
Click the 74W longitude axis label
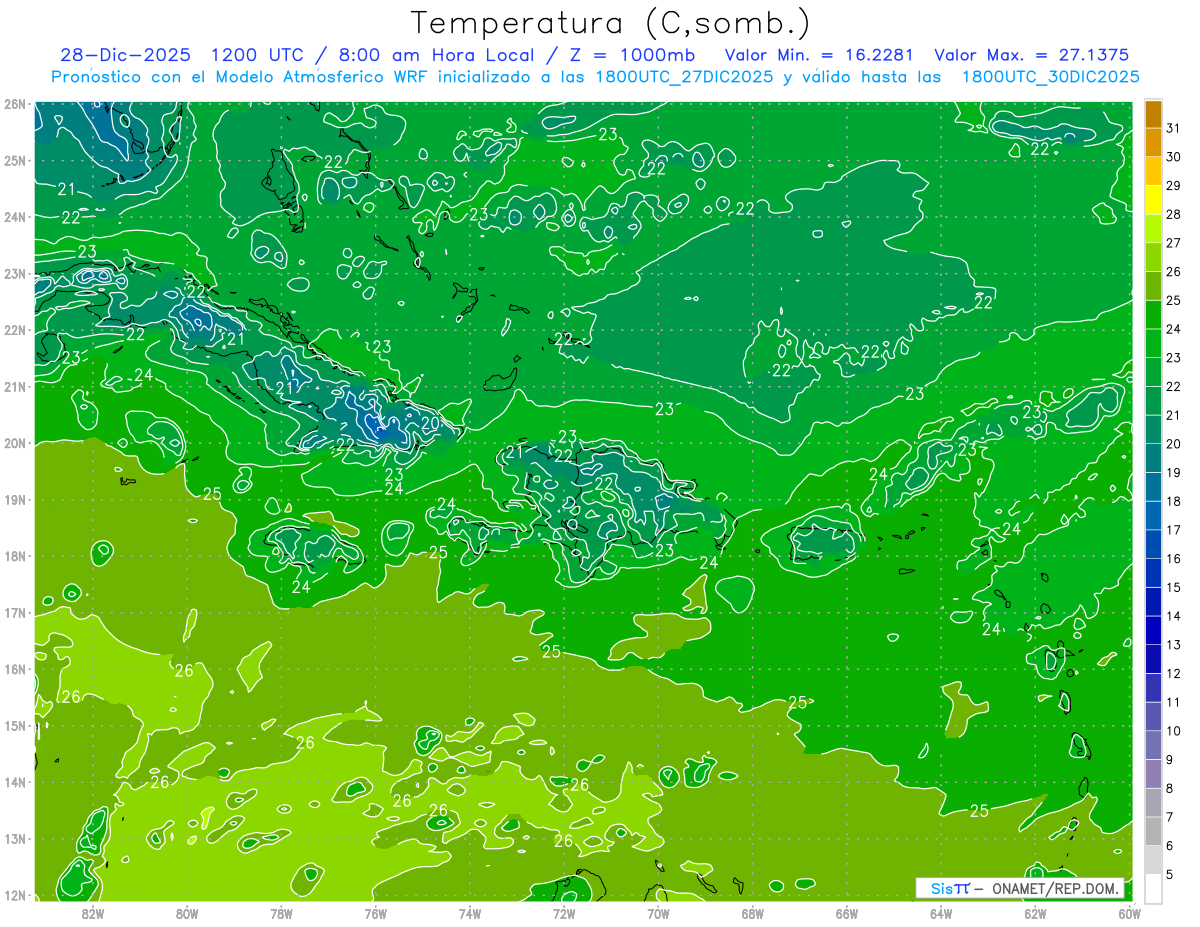point(470,913)
